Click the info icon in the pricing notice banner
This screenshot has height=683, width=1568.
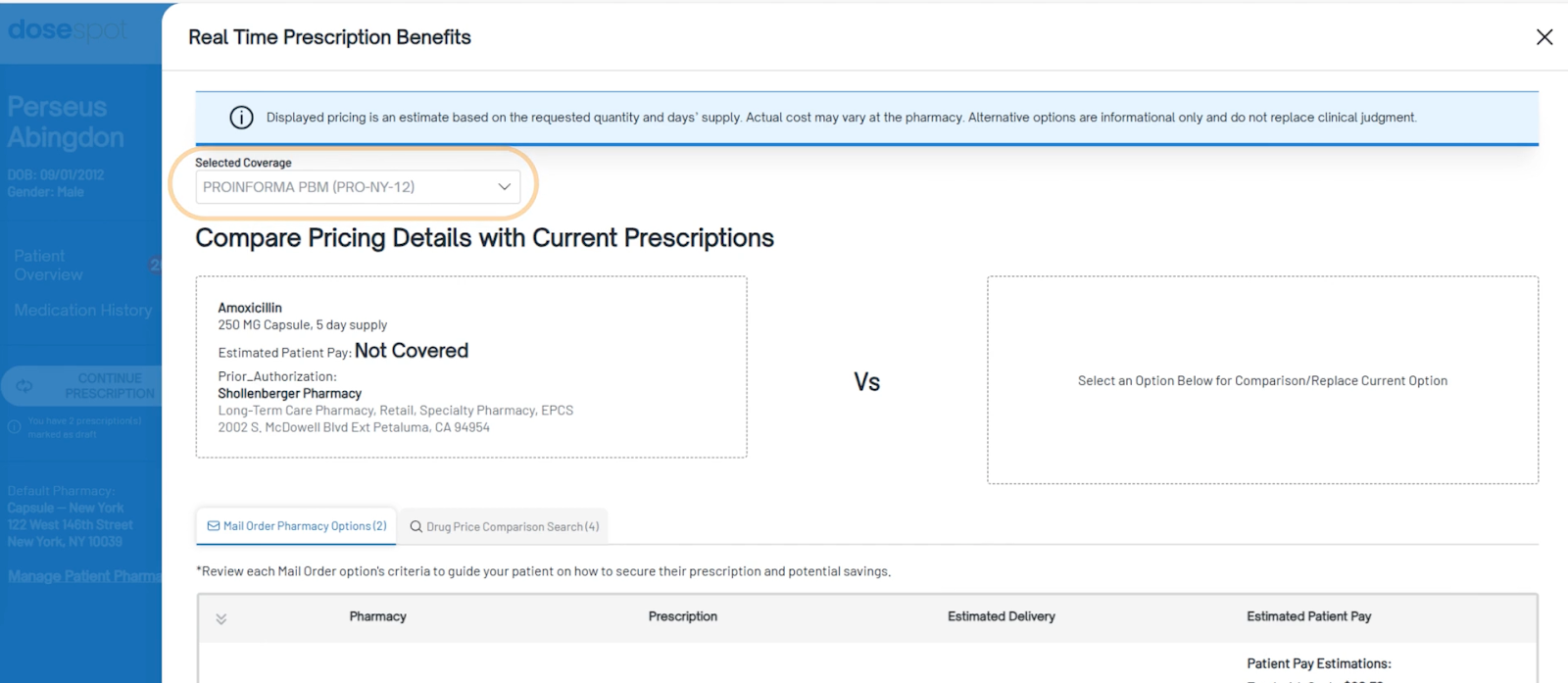point(241,118)
